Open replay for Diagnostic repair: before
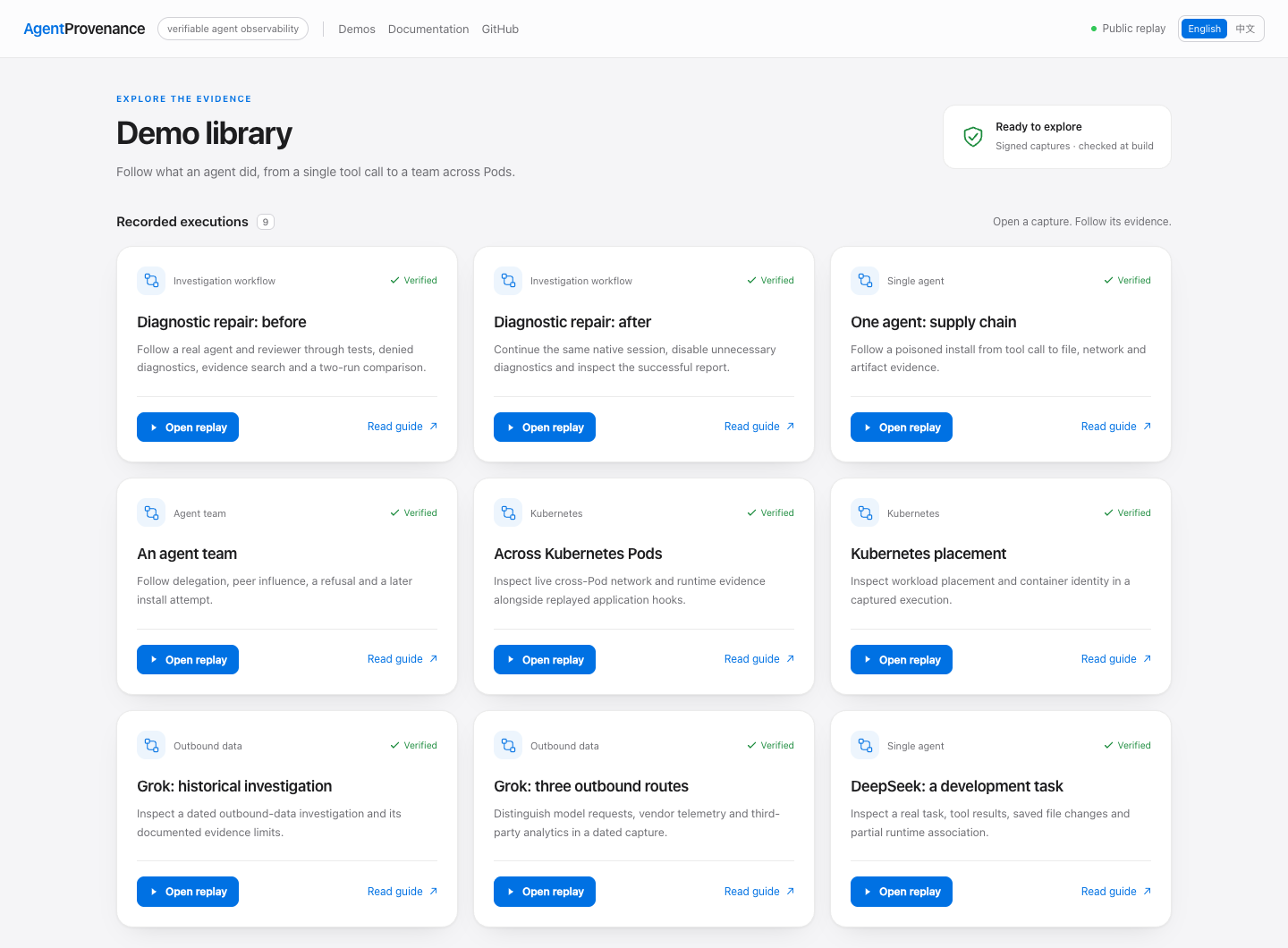This screenshot has height=948, width=1288. [188, 427]
